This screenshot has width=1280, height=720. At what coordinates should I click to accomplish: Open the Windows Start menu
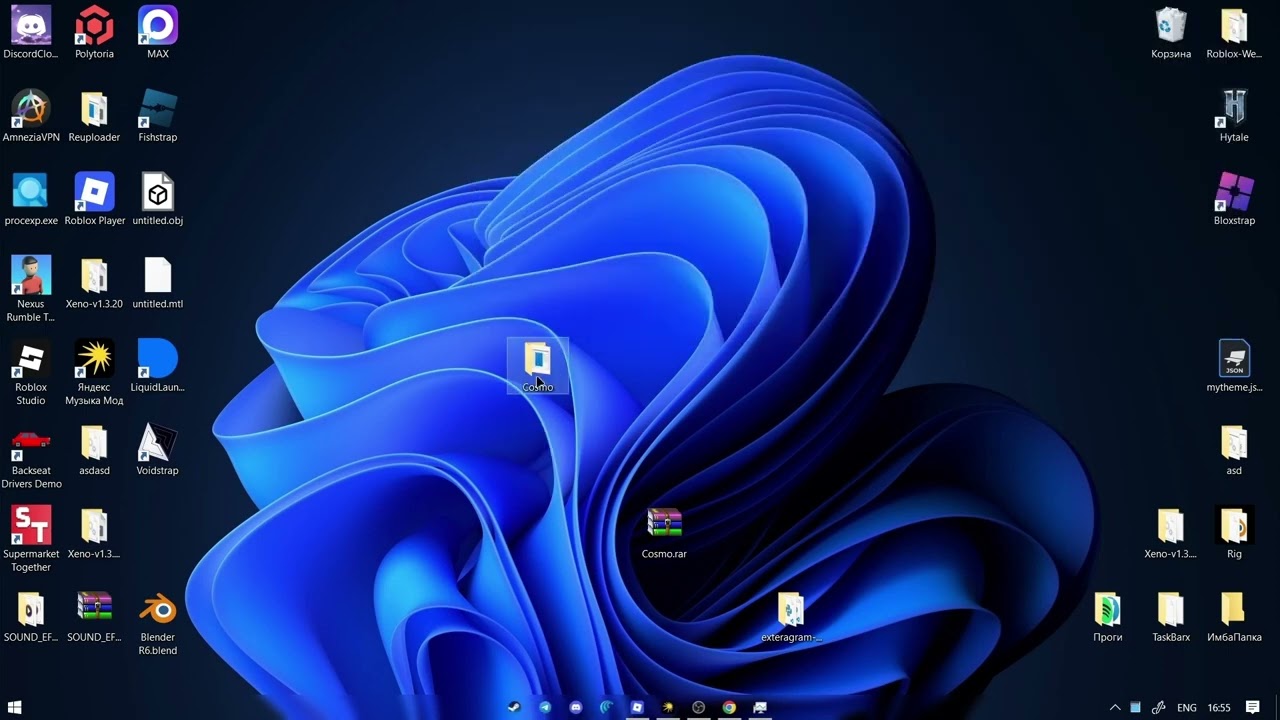[14, 707]
